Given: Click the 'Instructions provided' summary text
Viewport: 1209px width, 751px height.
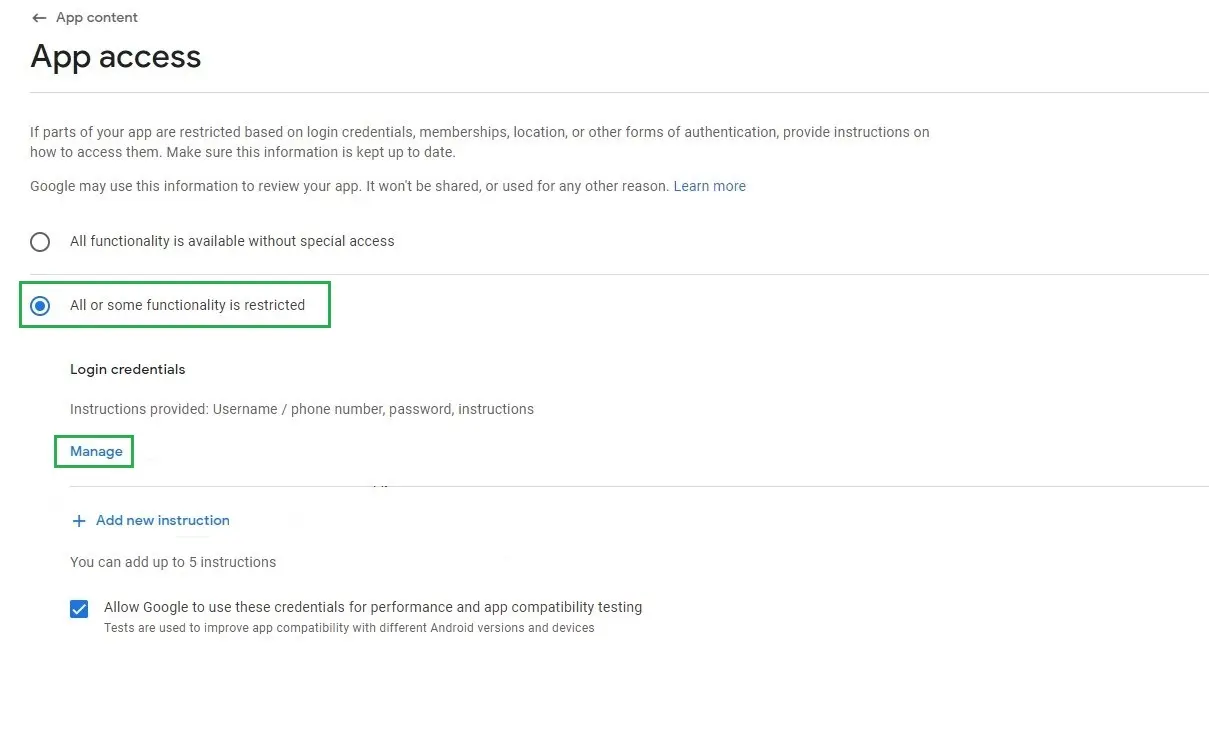Looking at the screenshot, I should pos(302,409).
